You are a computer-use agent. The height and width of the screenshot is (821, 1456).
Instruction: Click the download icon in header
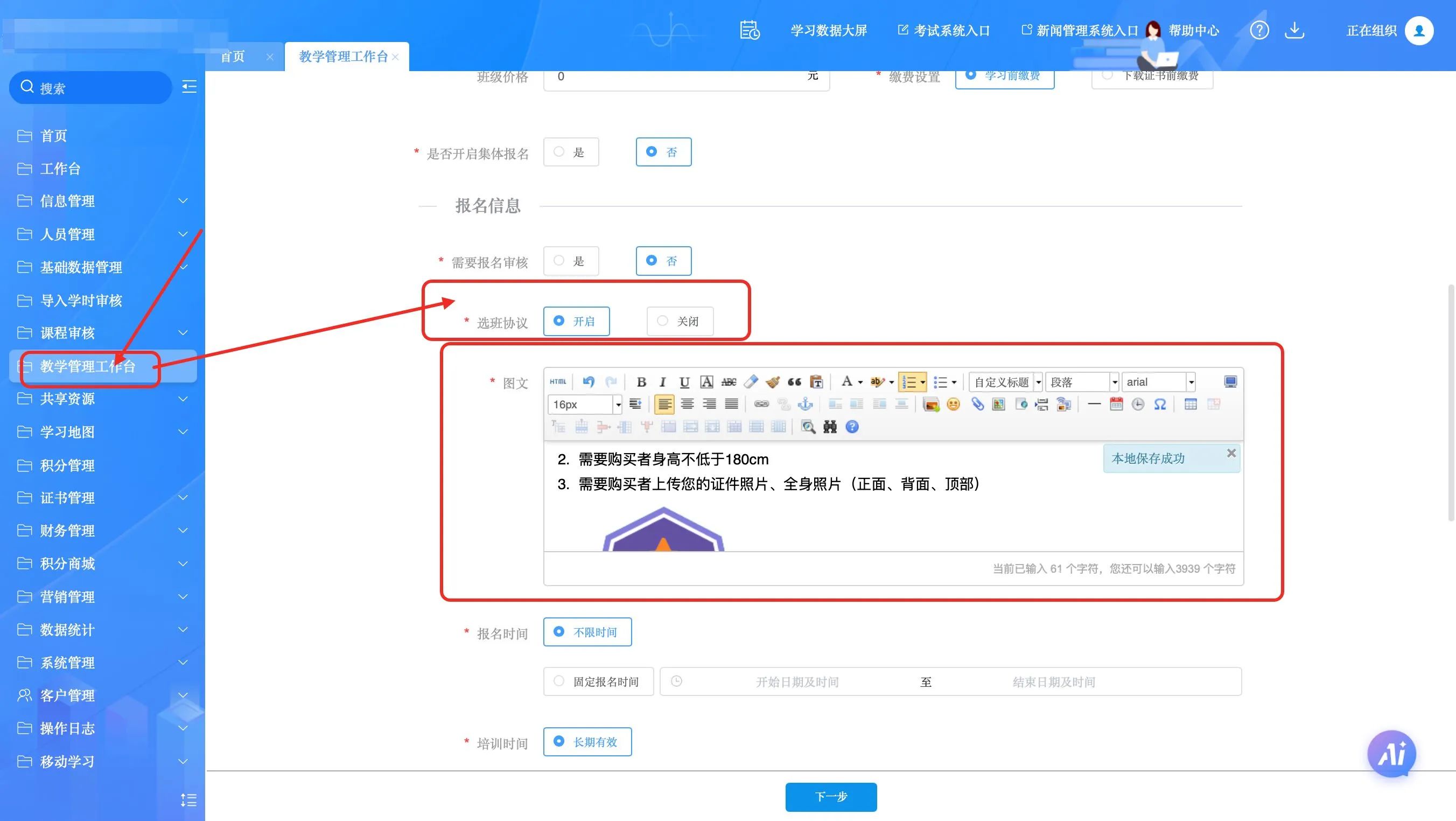(1294, 30)
